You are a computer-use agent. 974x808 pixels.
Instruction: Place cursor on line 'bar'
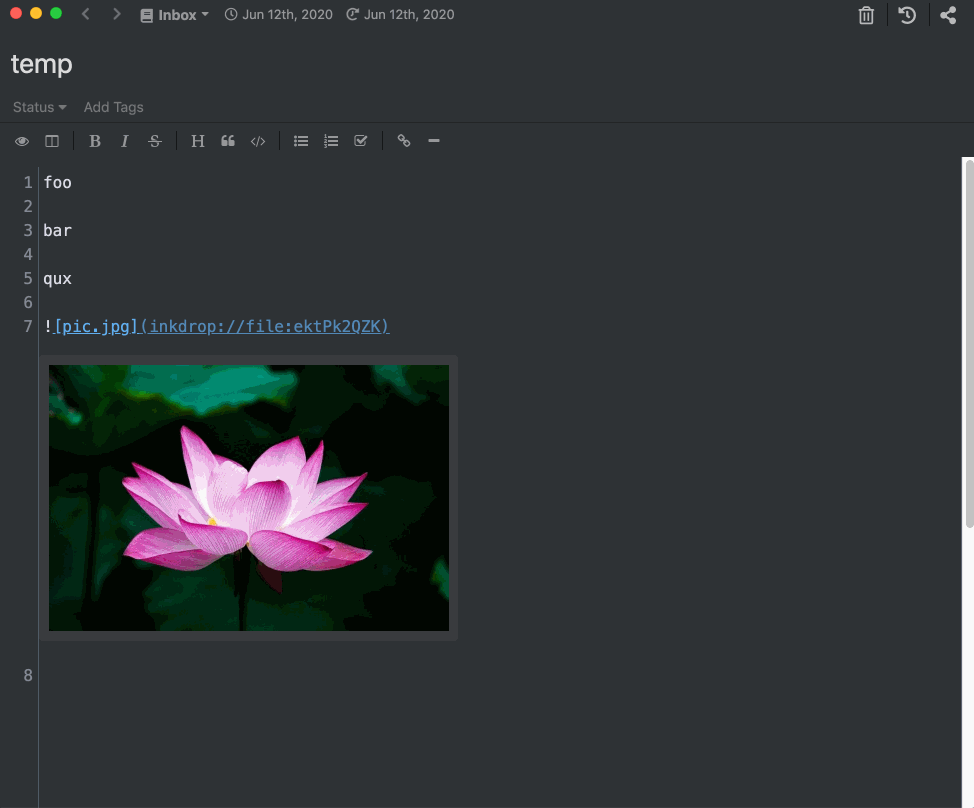click(57, 230)
